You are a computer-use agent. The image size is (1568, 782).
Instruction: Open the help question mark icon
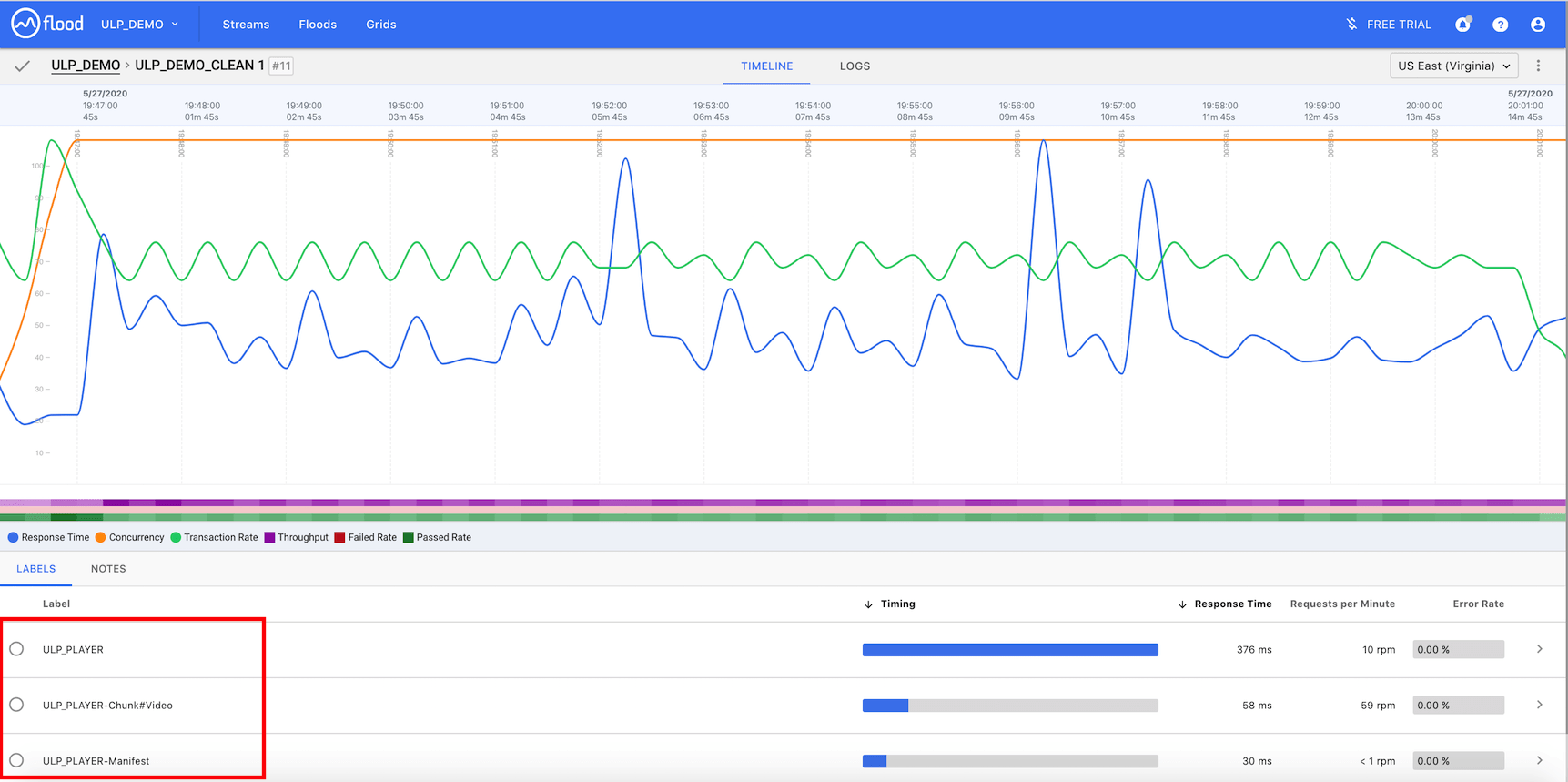[x=1500, y=25]
